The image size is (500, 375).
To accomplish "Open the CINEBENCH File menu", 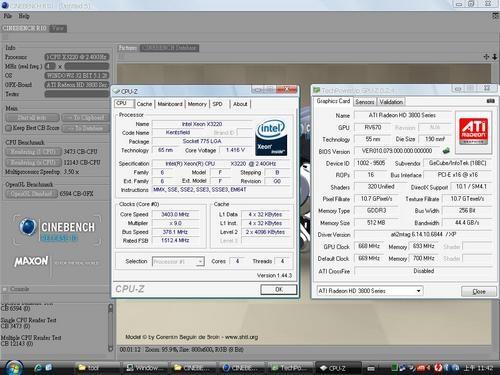I will coord(7,16).
